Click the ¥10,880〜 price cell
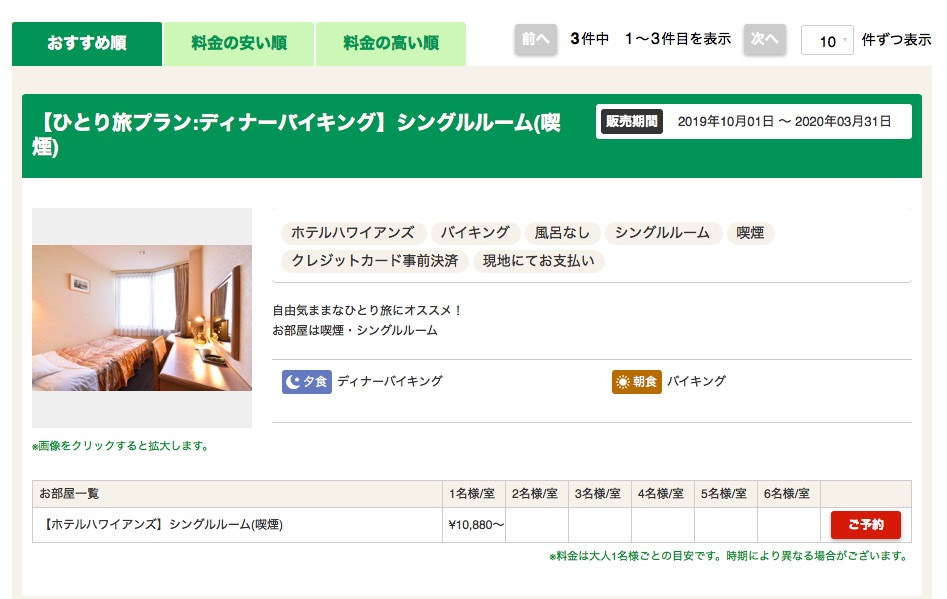Screen dimensions: 947x599 [475, 525]
